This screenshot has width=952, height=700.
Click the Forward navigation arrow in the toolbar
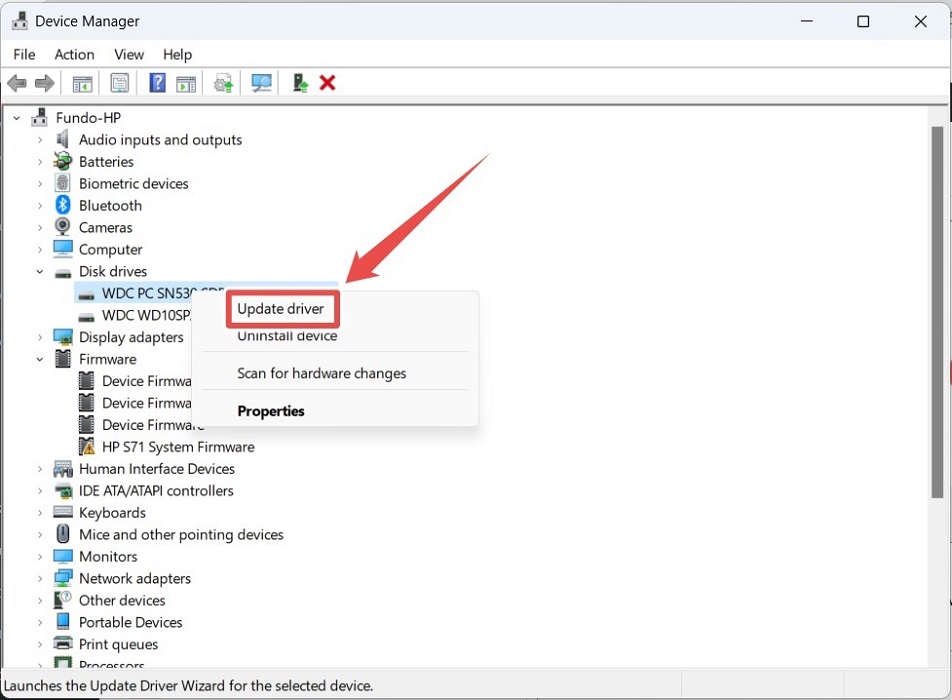pos(44,82)
